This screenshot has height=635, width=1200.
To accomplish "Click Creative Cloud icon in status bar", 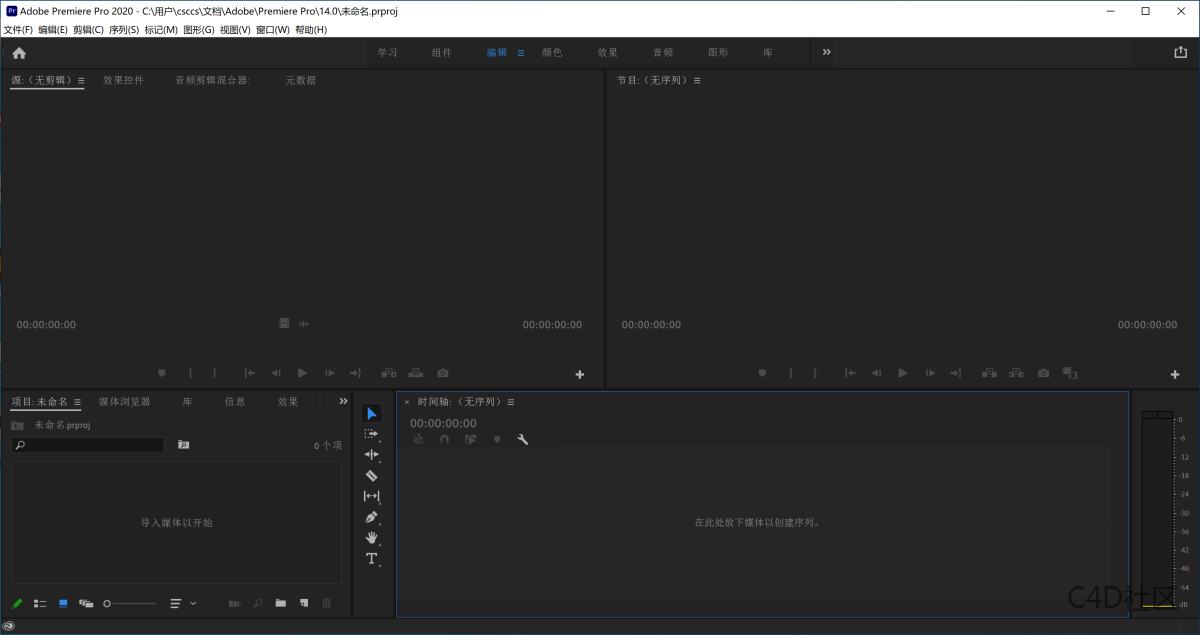I will pyautogui.click(x=9, y=626).
